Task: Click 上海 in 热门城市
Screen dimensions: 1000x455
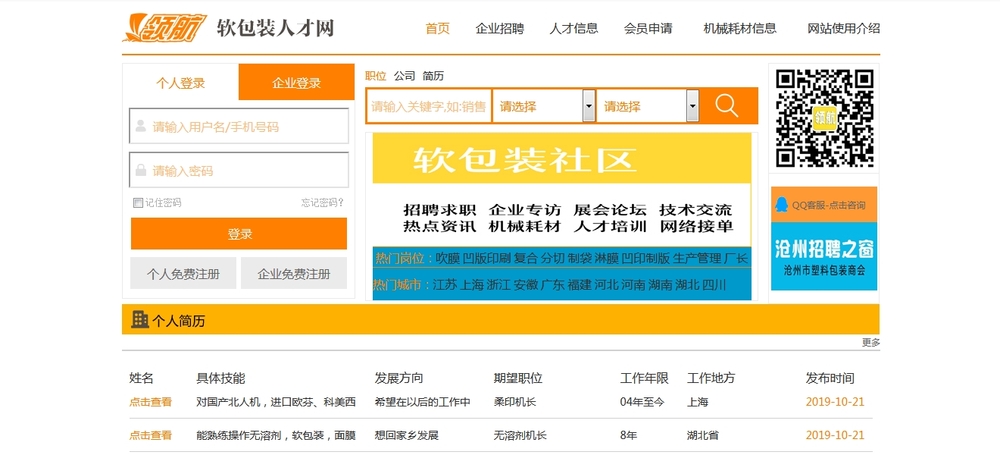Action: point(471,285)
